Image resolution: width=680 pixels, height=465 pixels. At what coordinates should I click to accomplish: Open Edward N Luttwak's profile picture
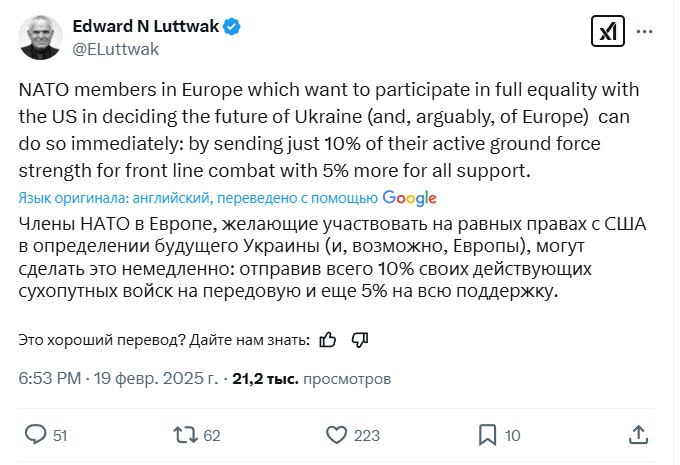[x=42, y=37]
